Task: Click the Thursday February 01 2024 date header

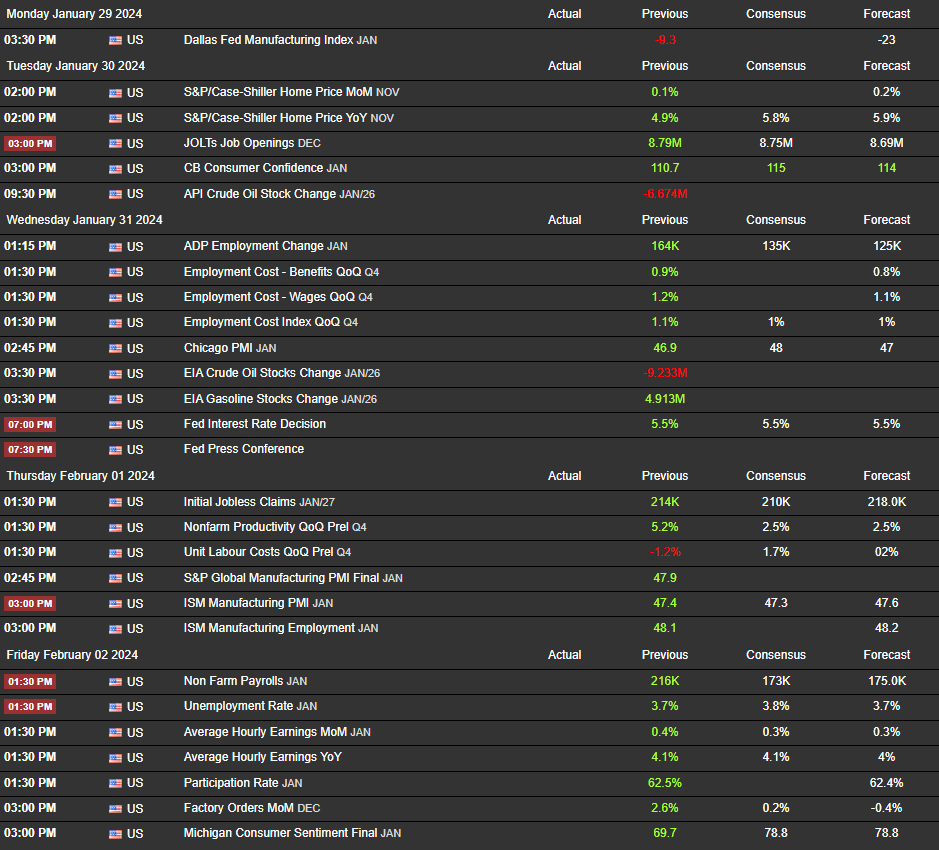Action: (x=81, y=476)
